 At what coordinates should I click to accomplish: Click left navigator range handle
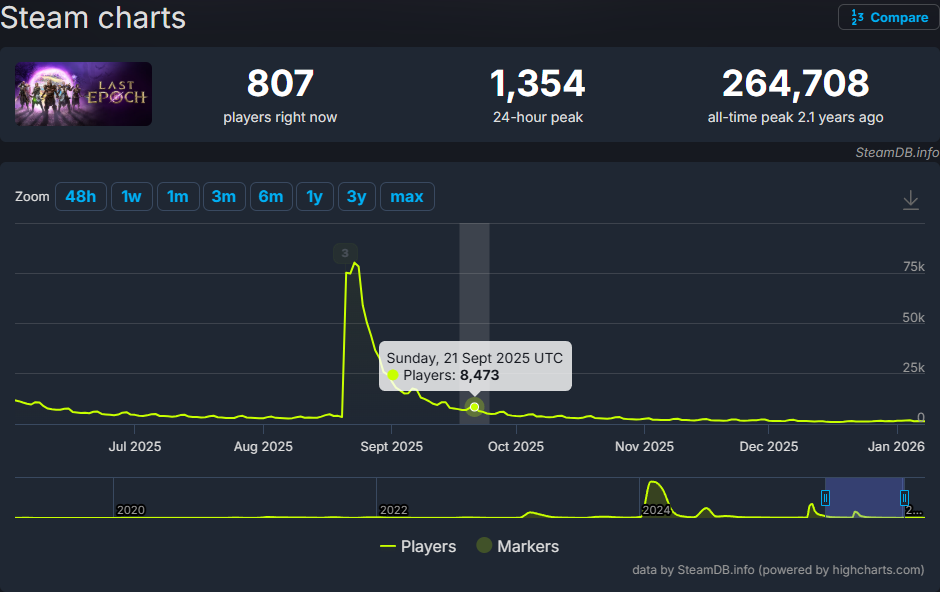825,497
